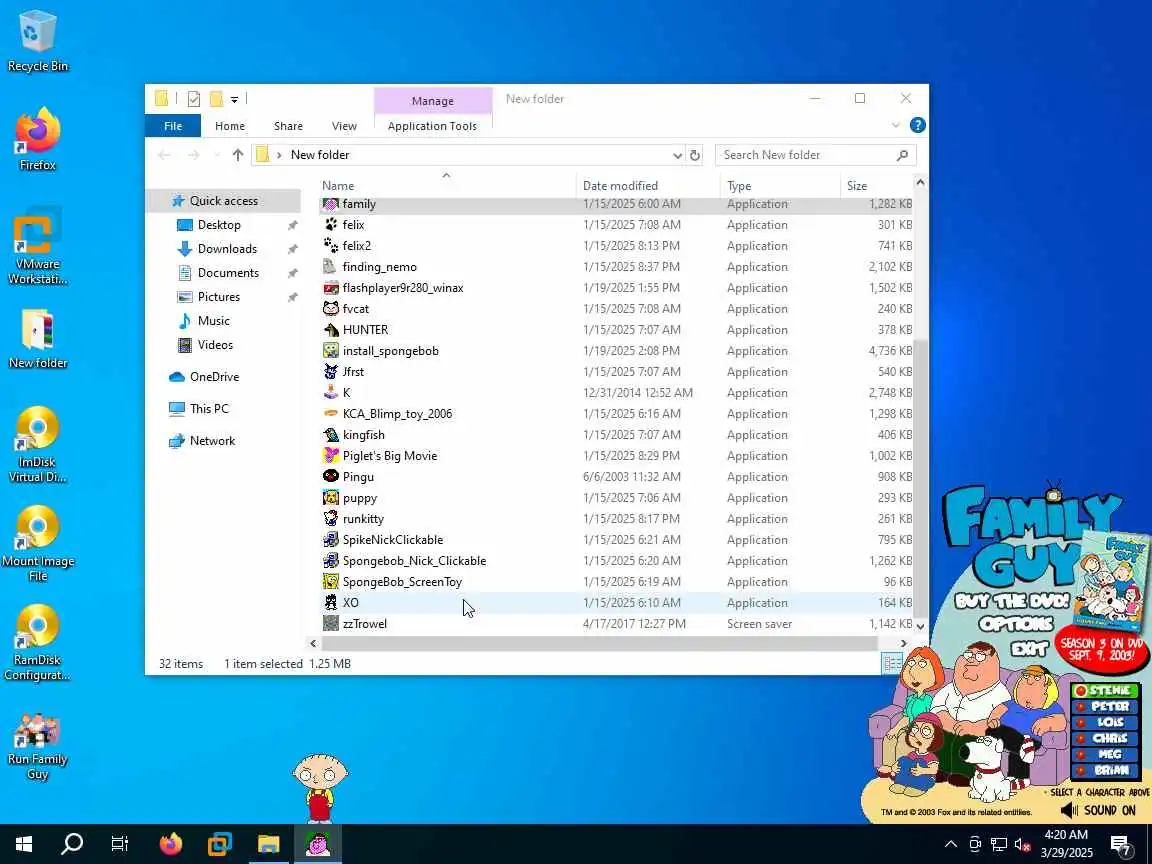
Task: Click the Stewie desktop toy character
Action: coord(320,786)
